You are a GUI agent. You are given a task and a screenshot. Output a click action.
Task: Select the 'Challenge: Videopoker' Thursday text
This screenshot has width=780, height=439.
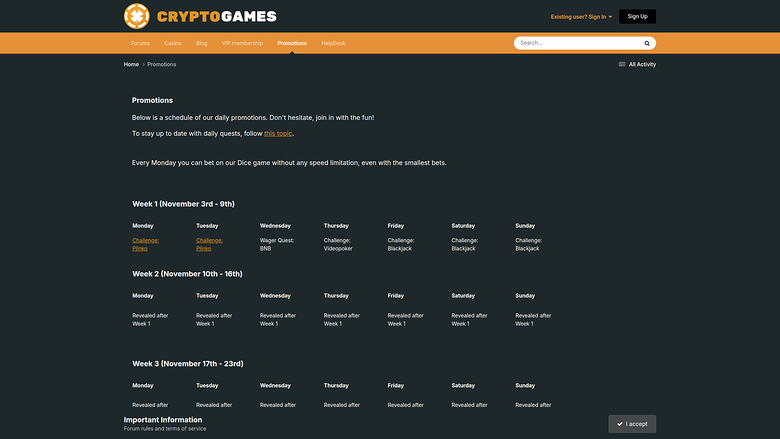pos(338,244)
